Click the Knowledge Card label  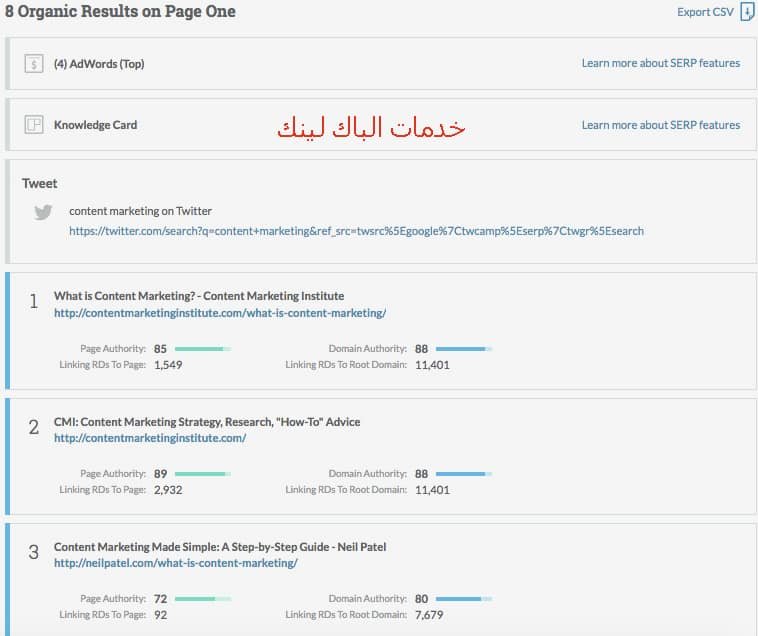tap(95, 125)
